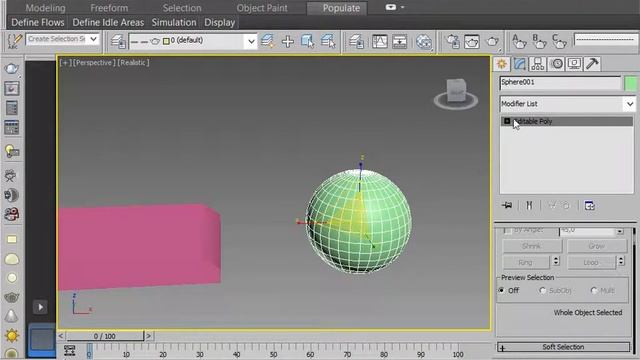The width and height of the screenshot is (640, 360).
Task: Open the Define Flows panel
Action: [x=38, y=22]
